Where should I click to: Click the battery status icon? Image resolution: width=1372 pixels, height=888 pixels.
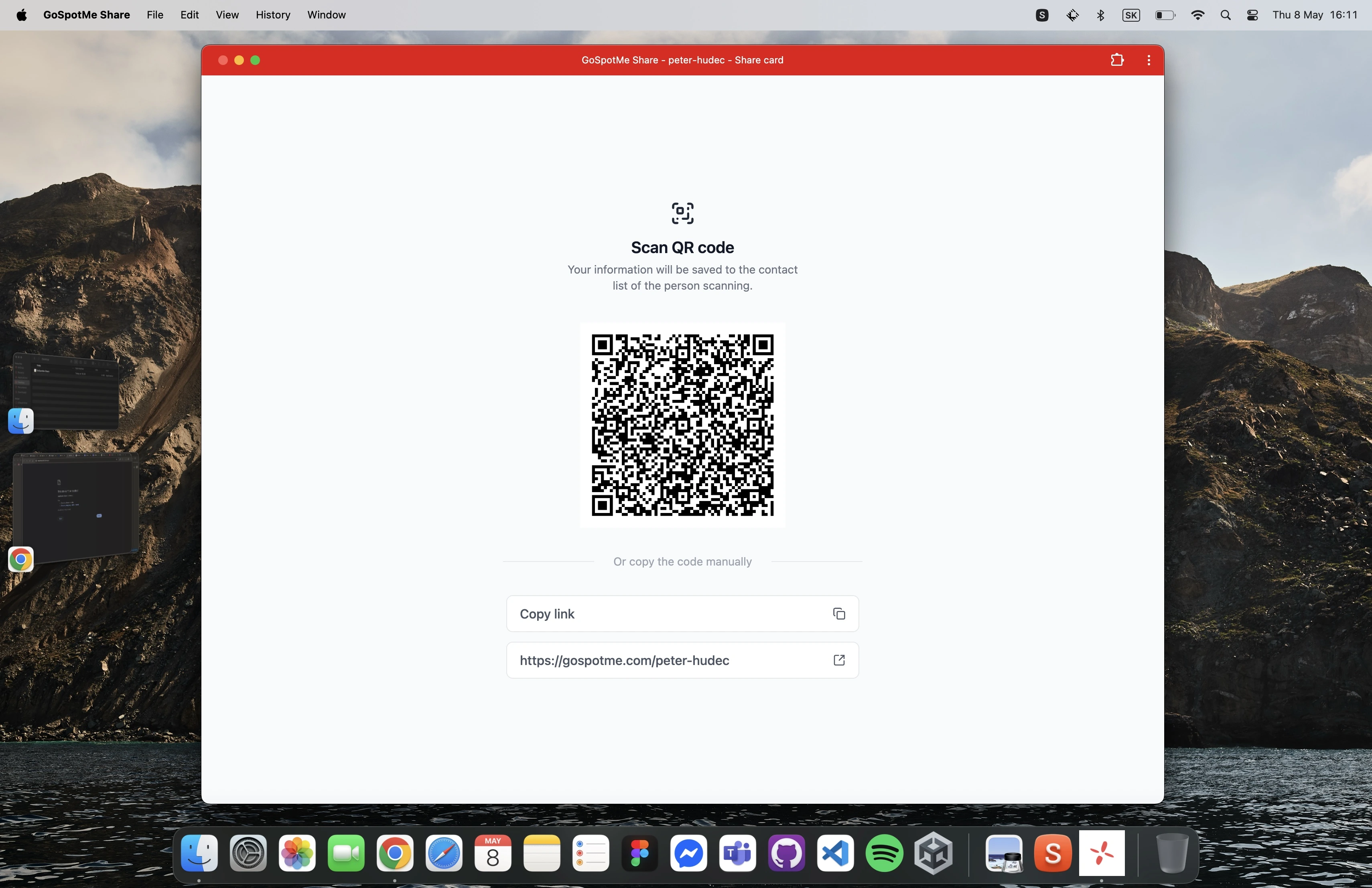tap(1165, 16)
